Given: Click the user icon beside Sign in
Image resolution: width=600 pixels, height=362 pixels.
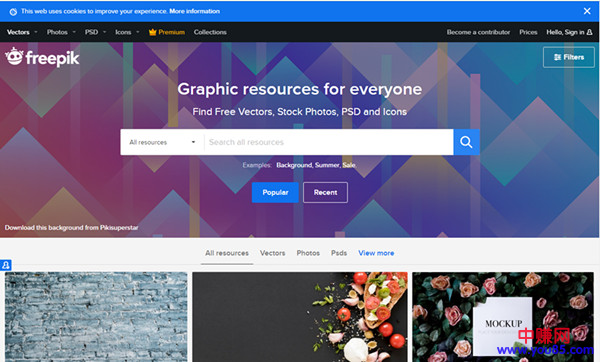Looking at the screenshot, I should (589, 32).
